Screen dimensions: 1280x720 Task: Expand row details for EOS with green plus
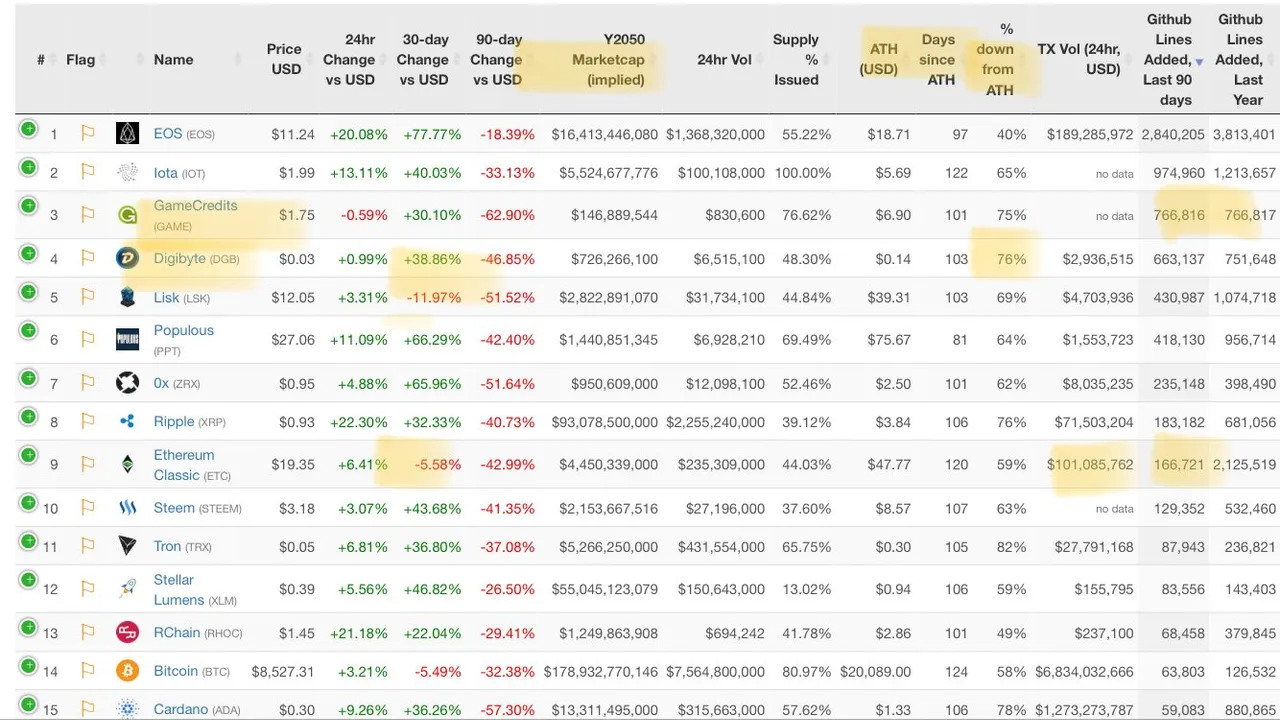28,128
